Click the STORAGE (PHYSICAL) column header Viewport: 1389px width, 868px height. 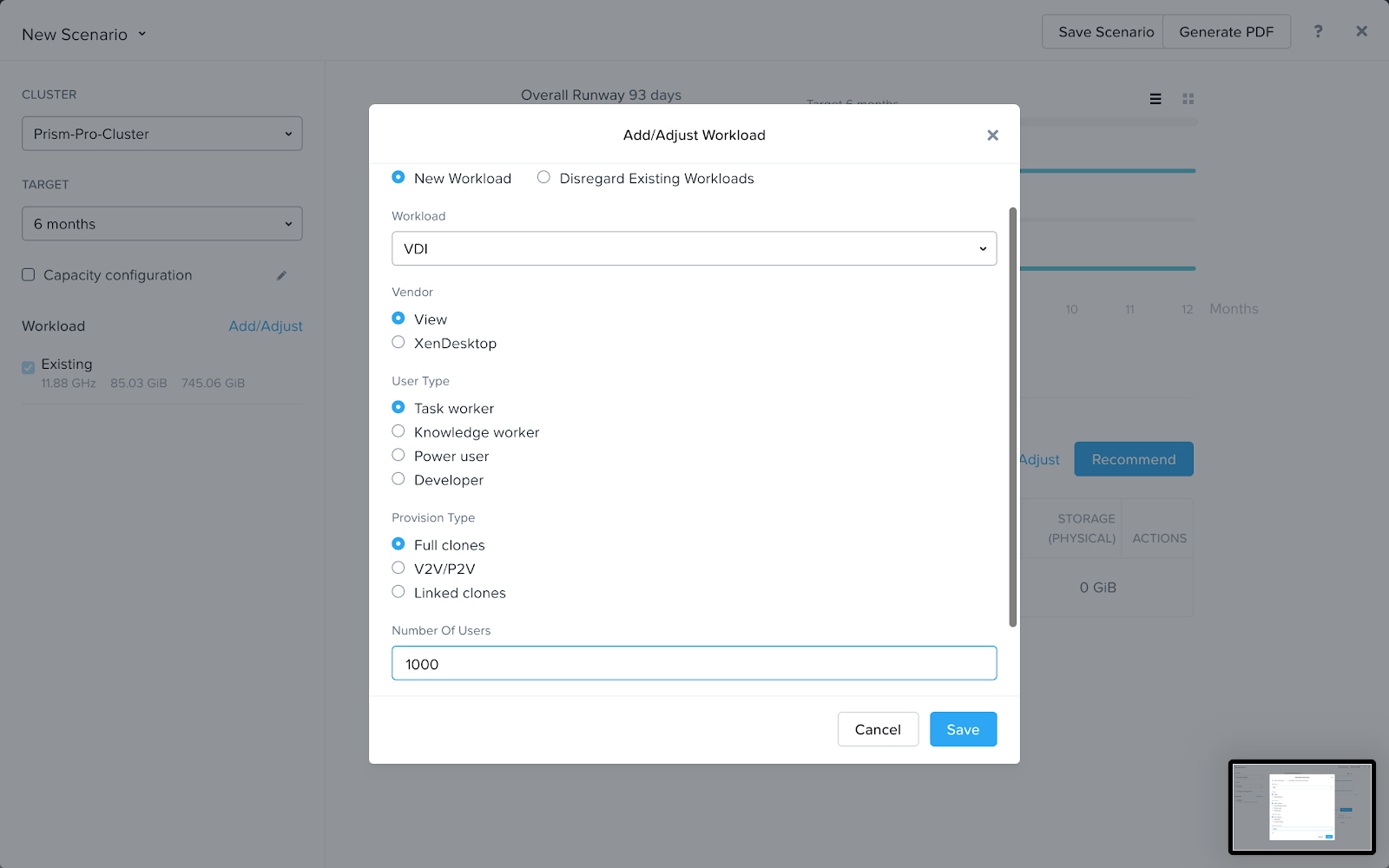(1083, 529)
